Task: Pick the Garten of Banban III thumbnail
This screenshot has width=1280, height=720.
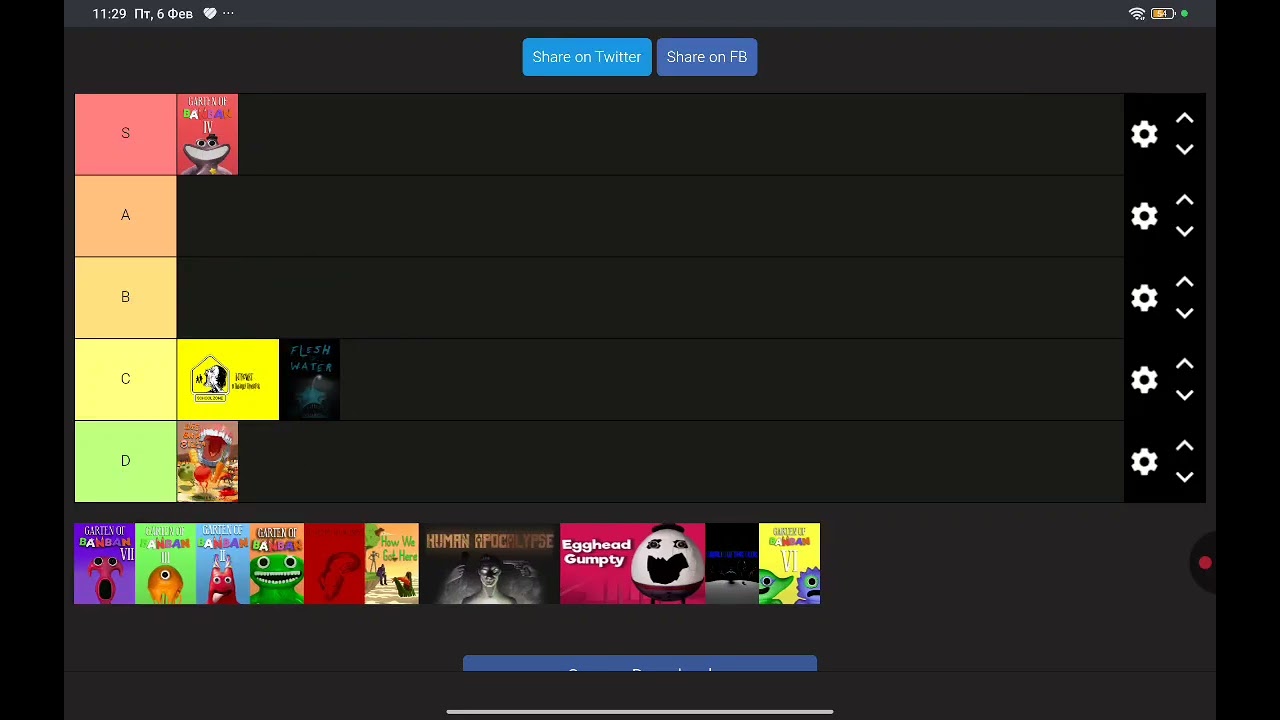Action: coord(165,564)
